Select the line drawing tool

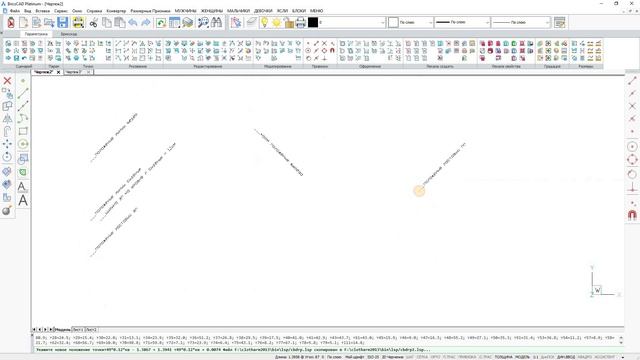[x=23, y=93]
